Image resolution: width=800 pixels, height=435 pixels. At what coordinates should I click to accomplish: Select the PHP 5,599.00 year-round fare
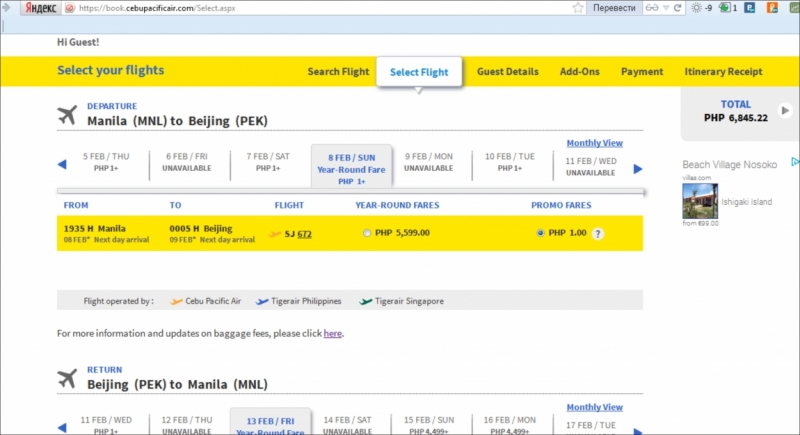coord(367,233)
